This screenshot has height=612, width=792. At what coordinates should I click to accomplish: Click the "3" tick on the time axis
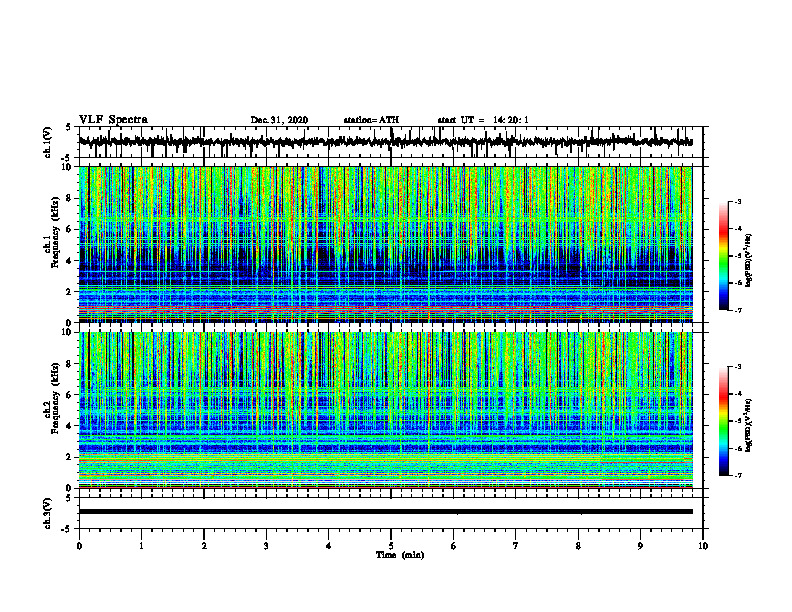pos(266,546)
